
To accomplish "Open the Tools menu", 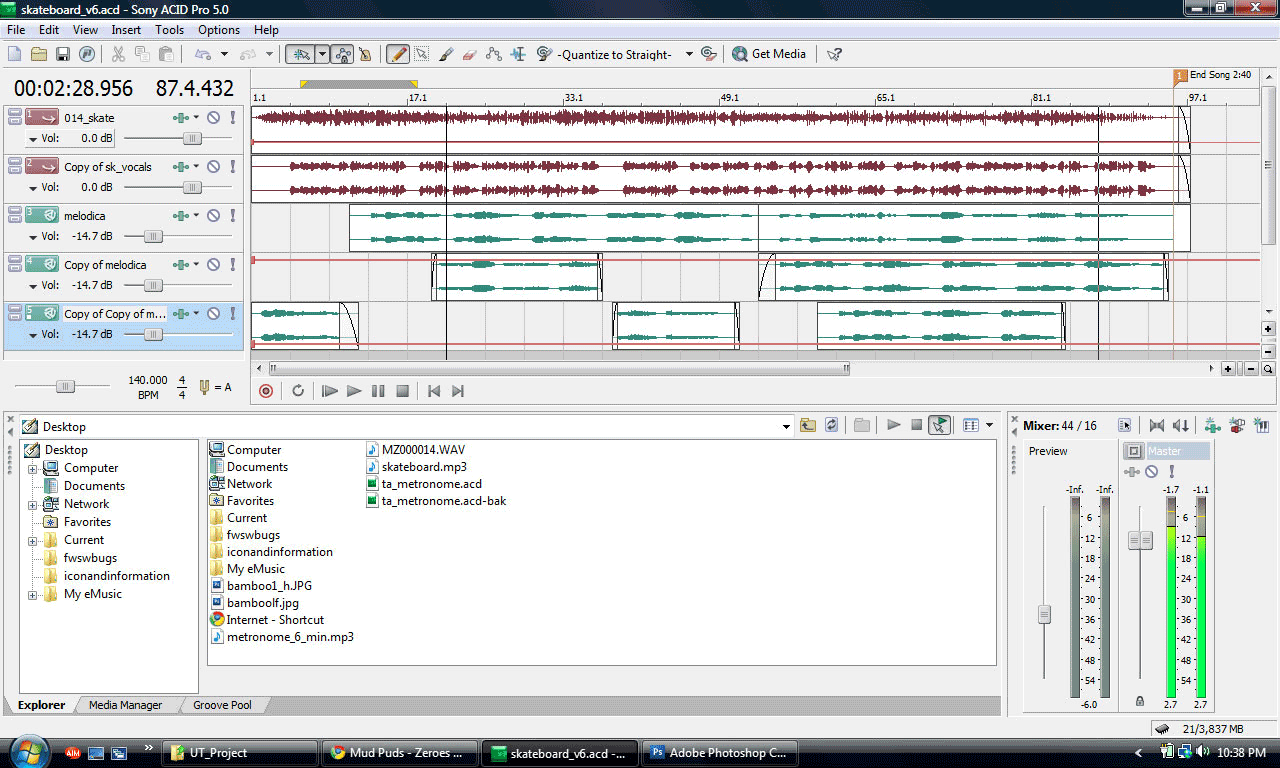I will click(169, 30).
